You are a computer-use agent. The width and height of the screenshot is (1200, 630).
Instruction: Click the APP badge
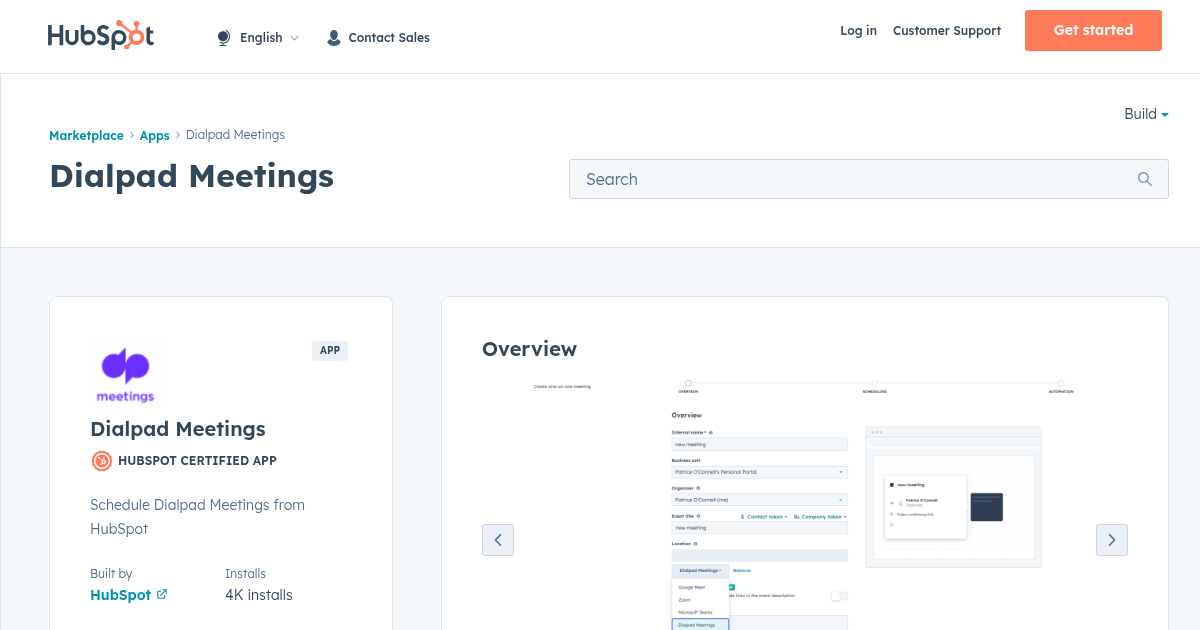click(x=330, y=350)
